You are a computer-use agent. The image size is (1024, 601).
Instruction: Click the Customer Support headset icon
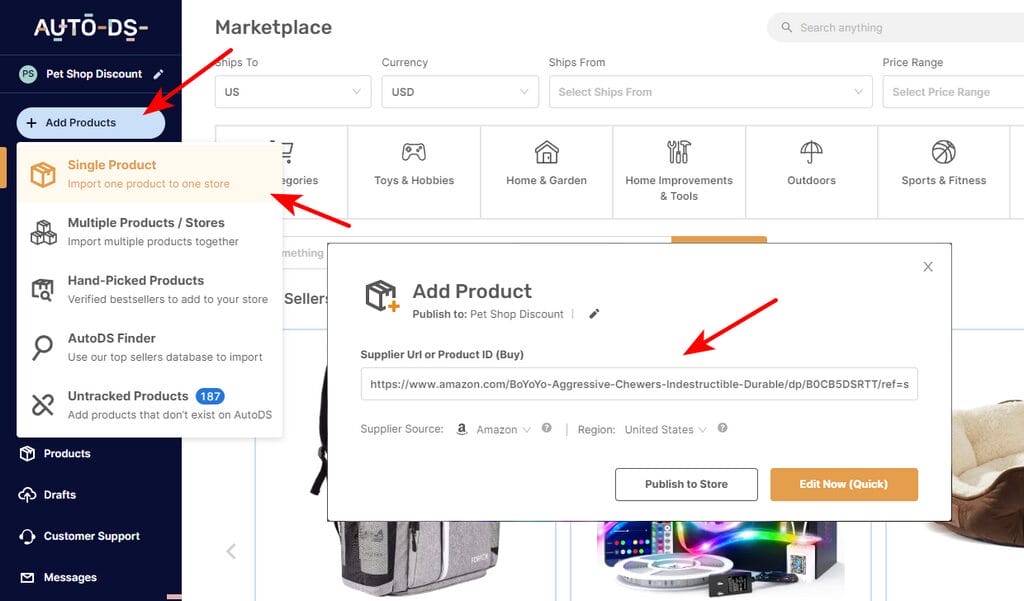point(27,536)
